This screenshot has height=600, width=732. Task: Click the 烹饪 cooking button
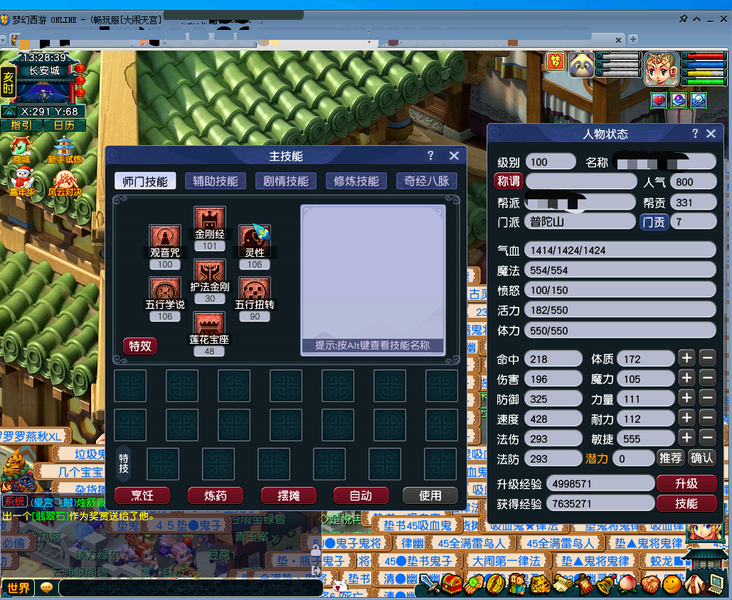point(142,495)
